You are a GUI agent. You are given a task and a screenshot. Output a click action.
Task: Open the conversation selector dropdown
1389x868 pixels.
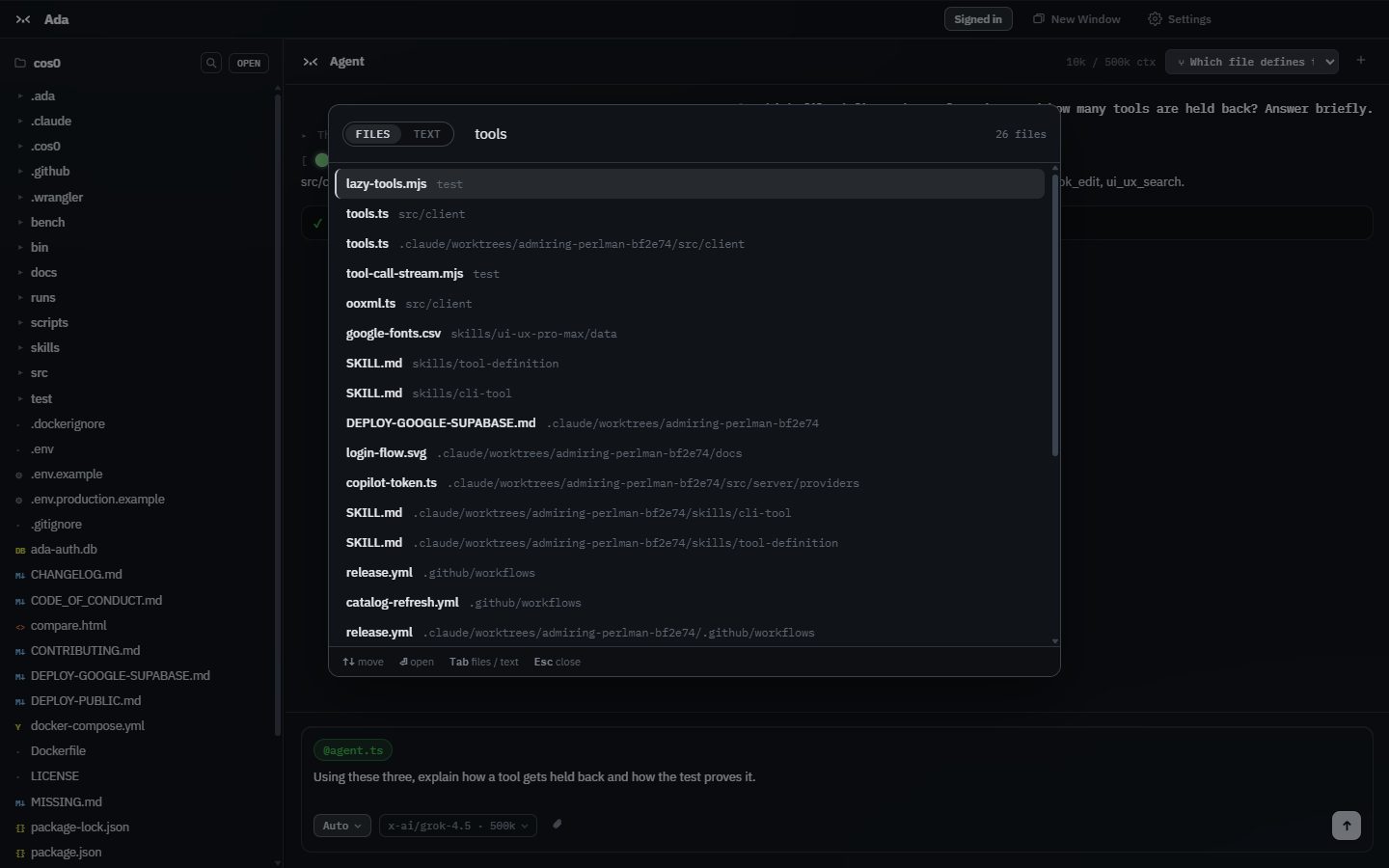[x=1252, y=62]
